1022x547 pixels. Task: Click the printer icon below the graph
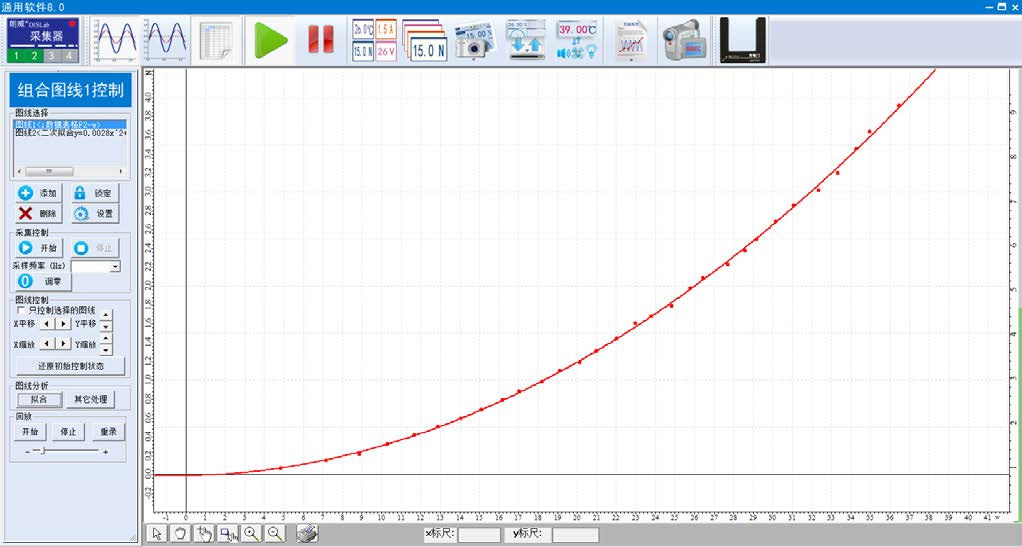click(308, 534)
